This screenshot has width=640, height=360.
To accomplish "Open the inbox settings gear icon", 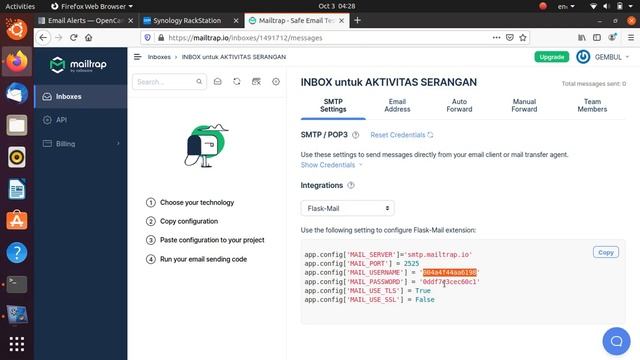I will click(276, 82).
